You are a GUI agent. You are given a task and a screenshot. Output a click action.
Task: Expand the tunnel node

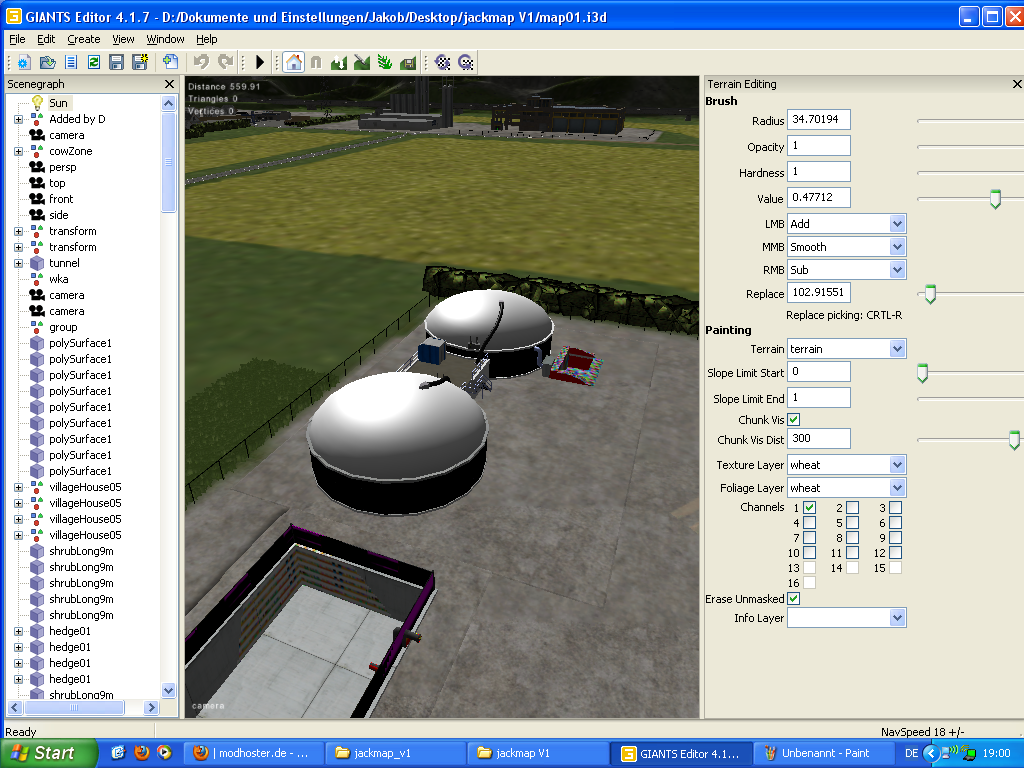18,263
